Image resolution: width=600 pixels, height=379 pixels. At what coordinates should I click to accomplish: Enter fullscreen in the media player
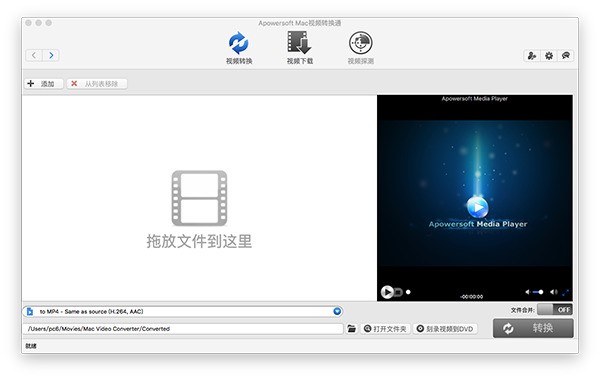566,292
